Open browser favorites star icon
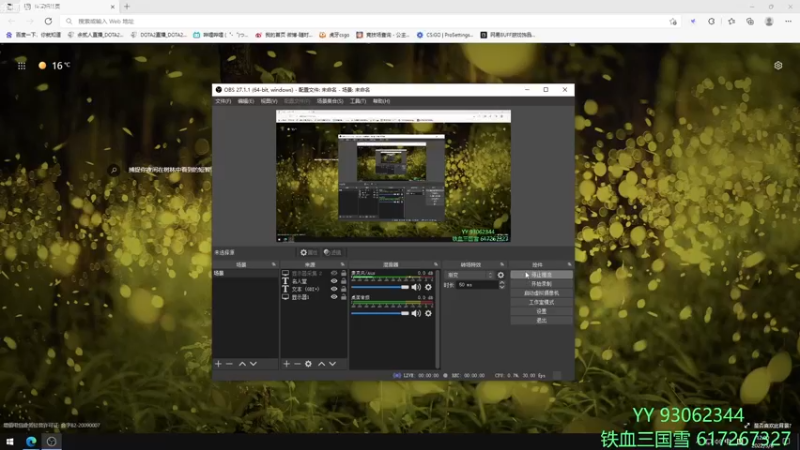The height and width of the screenshot is (450, 800). click(x=732, y=21)
